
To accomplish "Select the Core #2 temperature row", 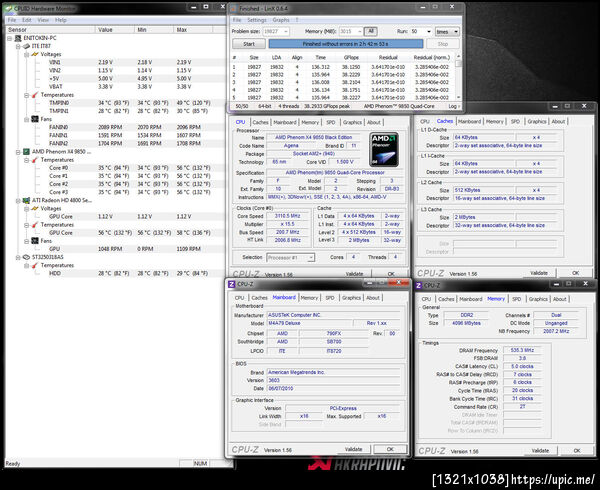I will (x=115, y=184).
